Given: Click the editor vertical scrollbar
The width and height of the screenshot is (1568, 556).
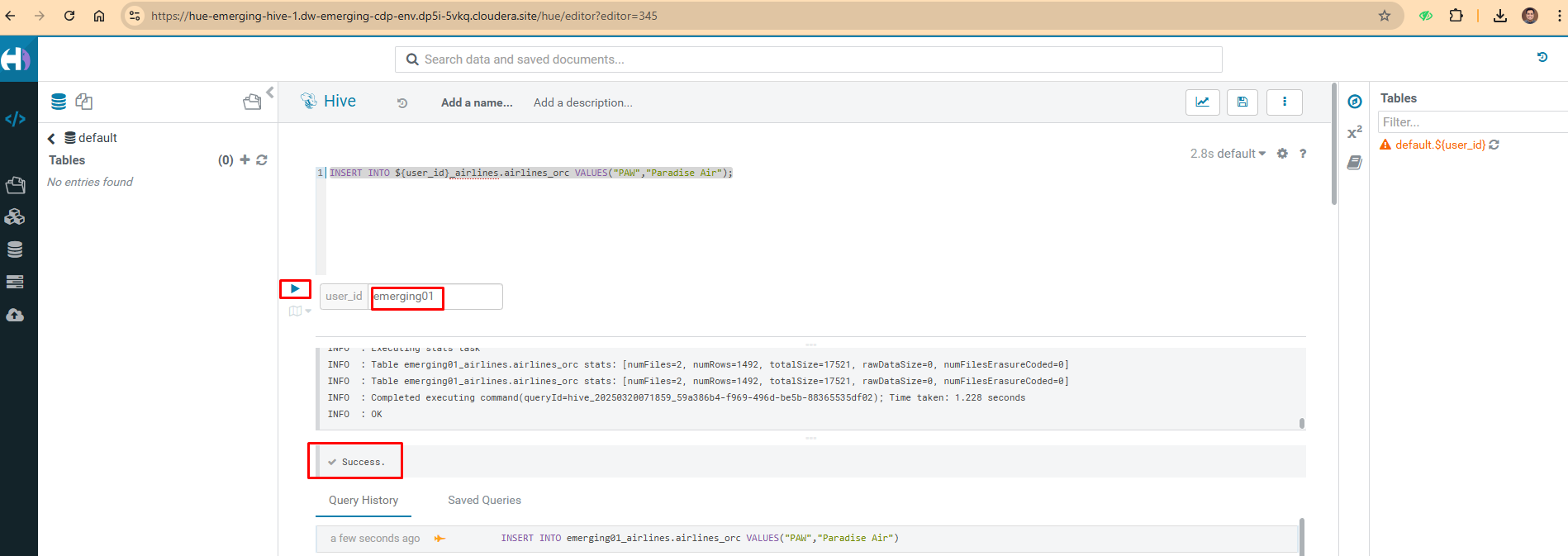Looking at the screenshot, I should [x=1334, y=144].
